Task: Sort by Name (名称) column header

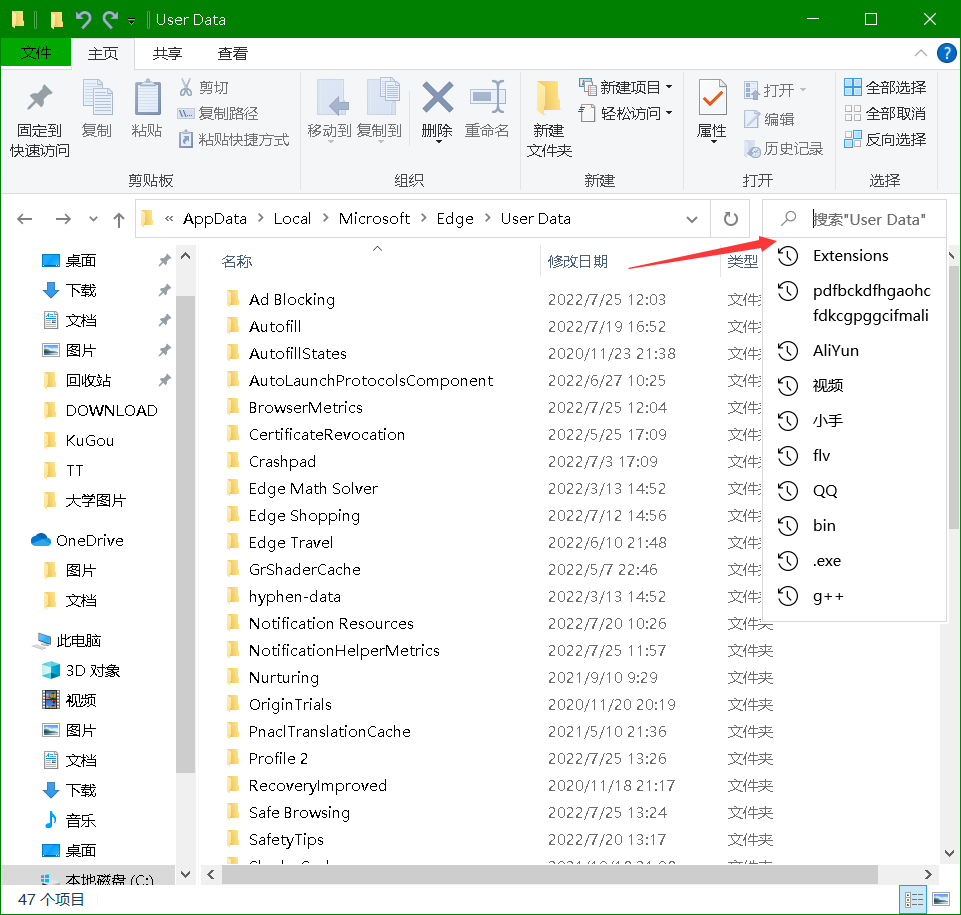Action: (x=237, y=262)
